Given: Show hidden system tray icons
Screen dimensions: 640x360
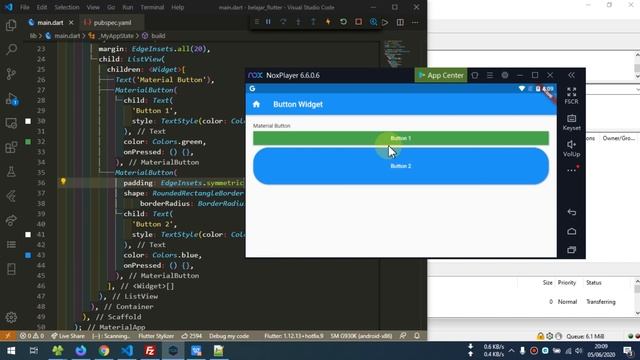Looking at the screenshot, I should [x=511, y=351].
